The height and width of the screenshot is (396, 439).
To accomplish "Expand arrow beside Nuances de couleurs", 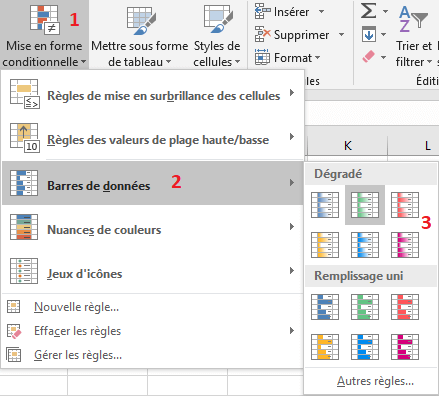I will (x=292, y=227).
